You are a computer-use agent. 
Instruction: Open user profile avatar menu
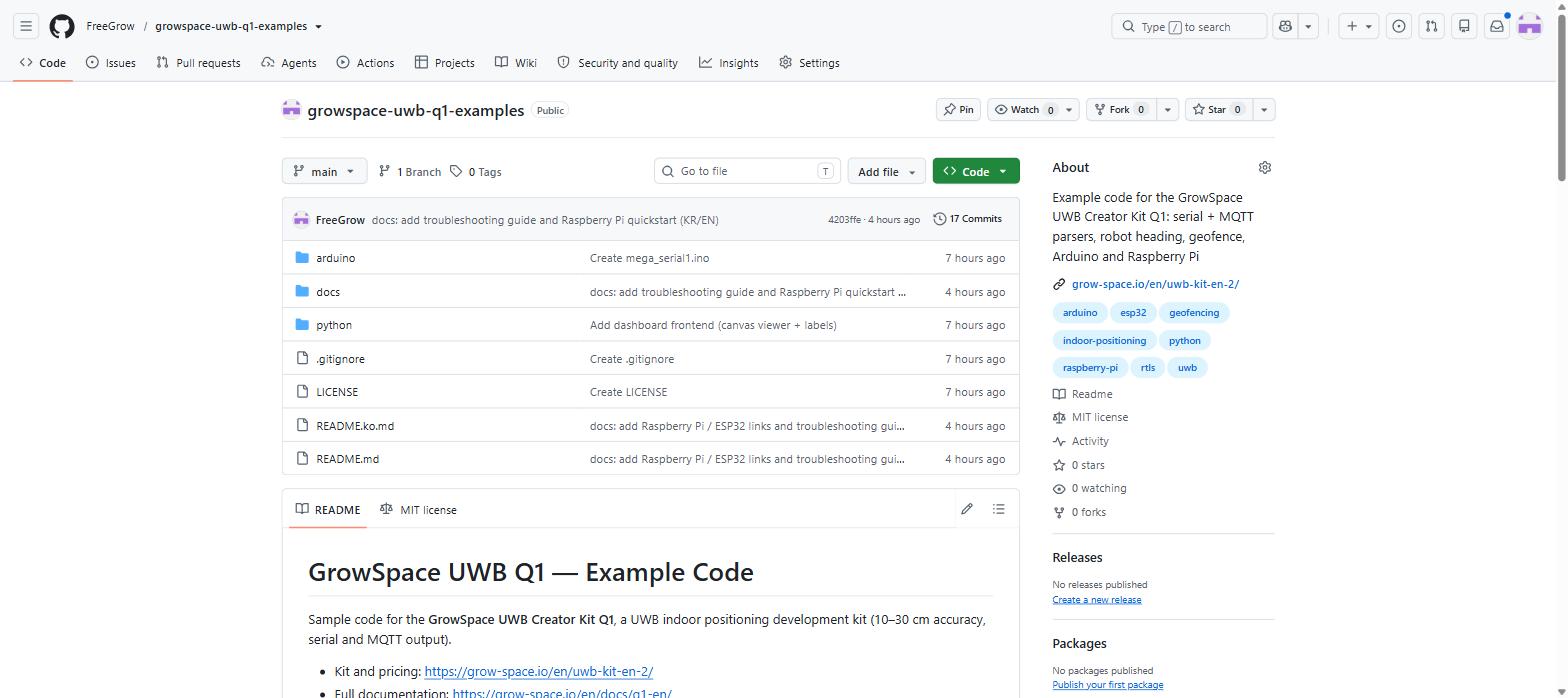tap(1529, 26)
